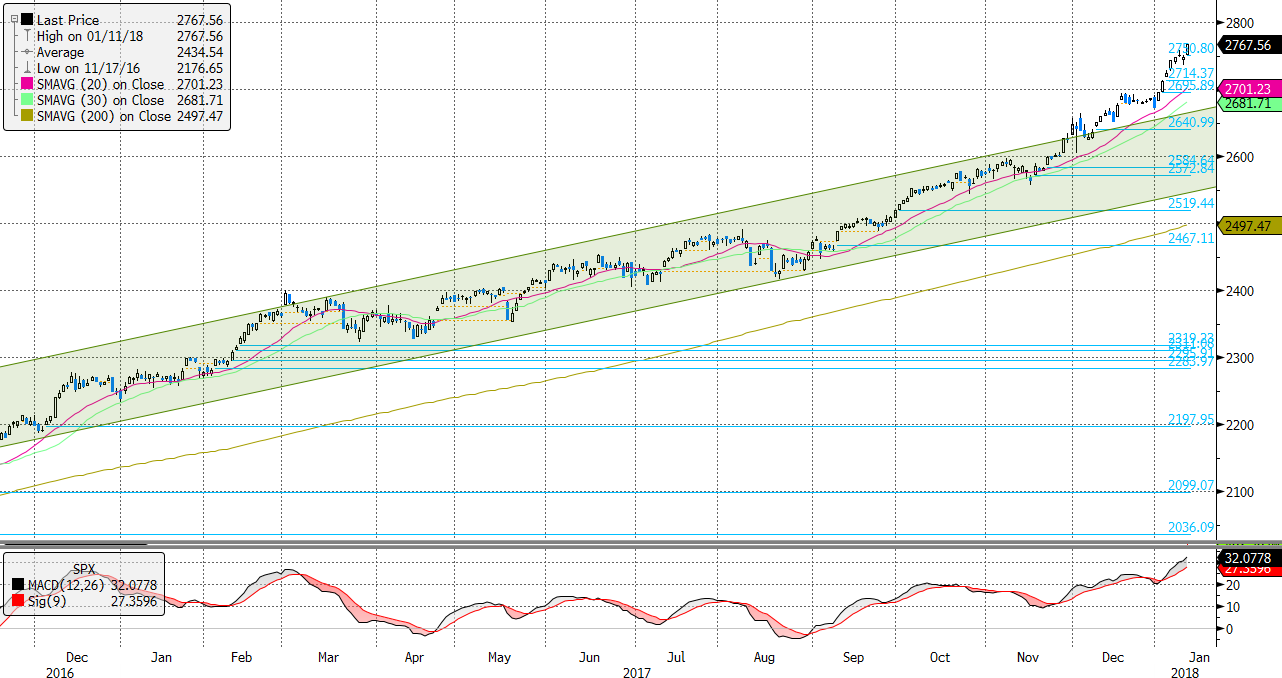This screenshot has width=1282, height=678.
Task: Click the 'Jun' x-axis month label
Action: (590, 658)
